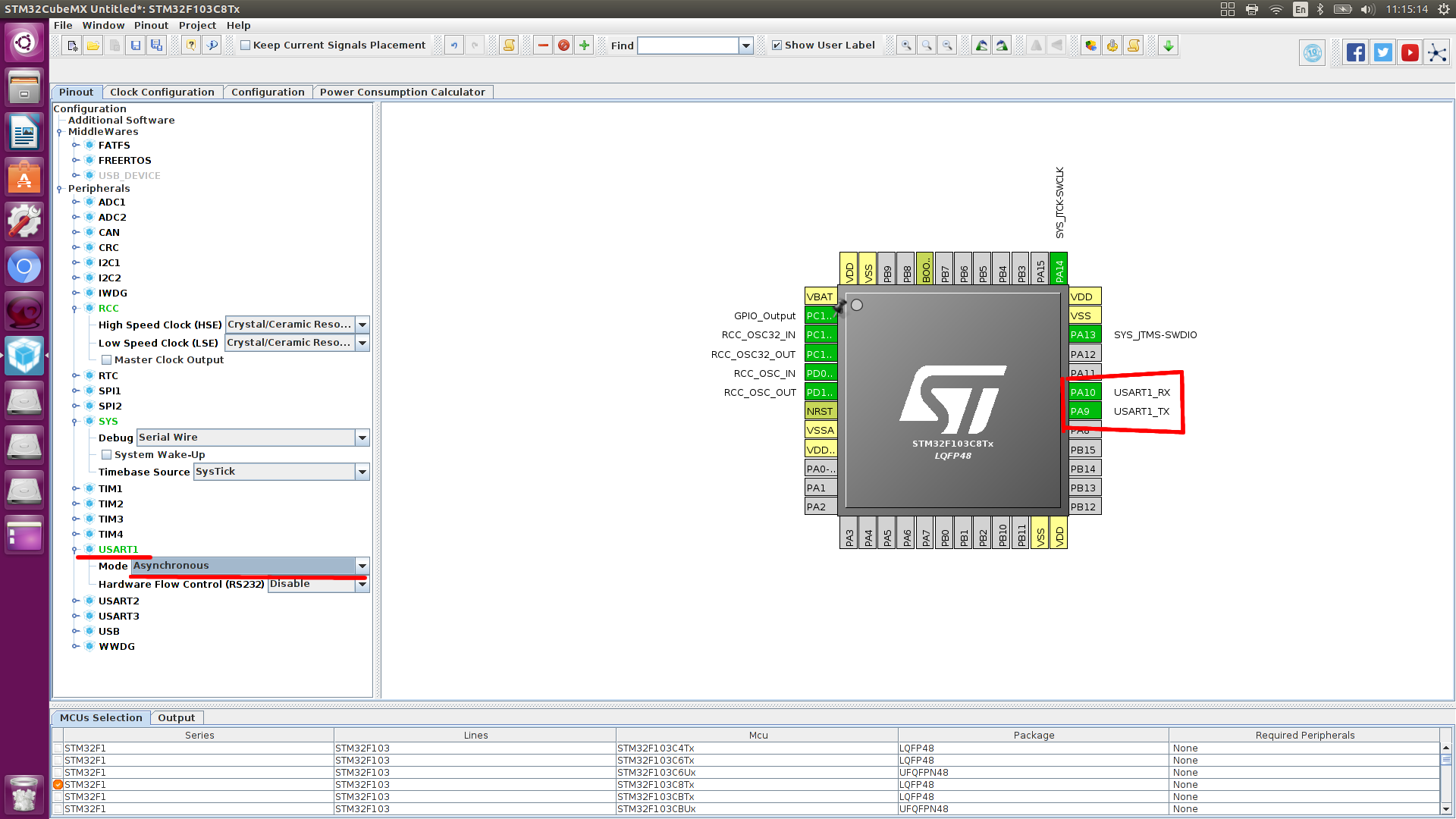Click the 10 years badge icon
The height and width of the screenshot is (819, 1456).
(x=1313, y=53)
